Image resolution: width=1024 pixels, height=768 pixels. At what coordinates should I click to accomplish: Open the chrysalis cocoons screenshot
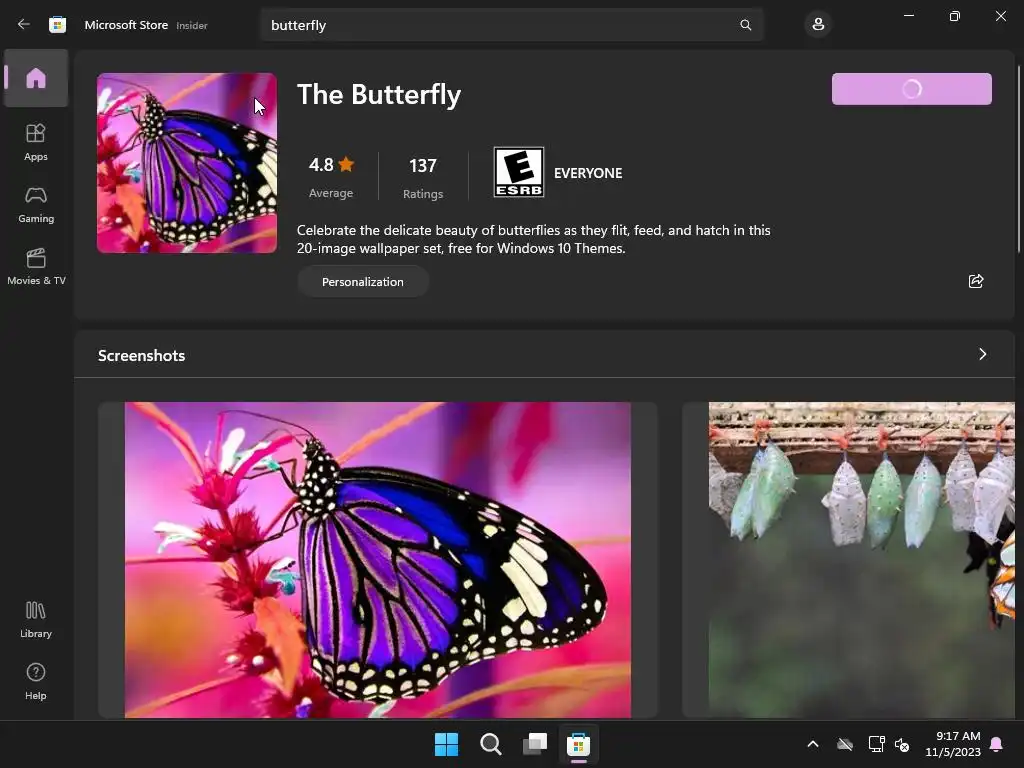861,560
